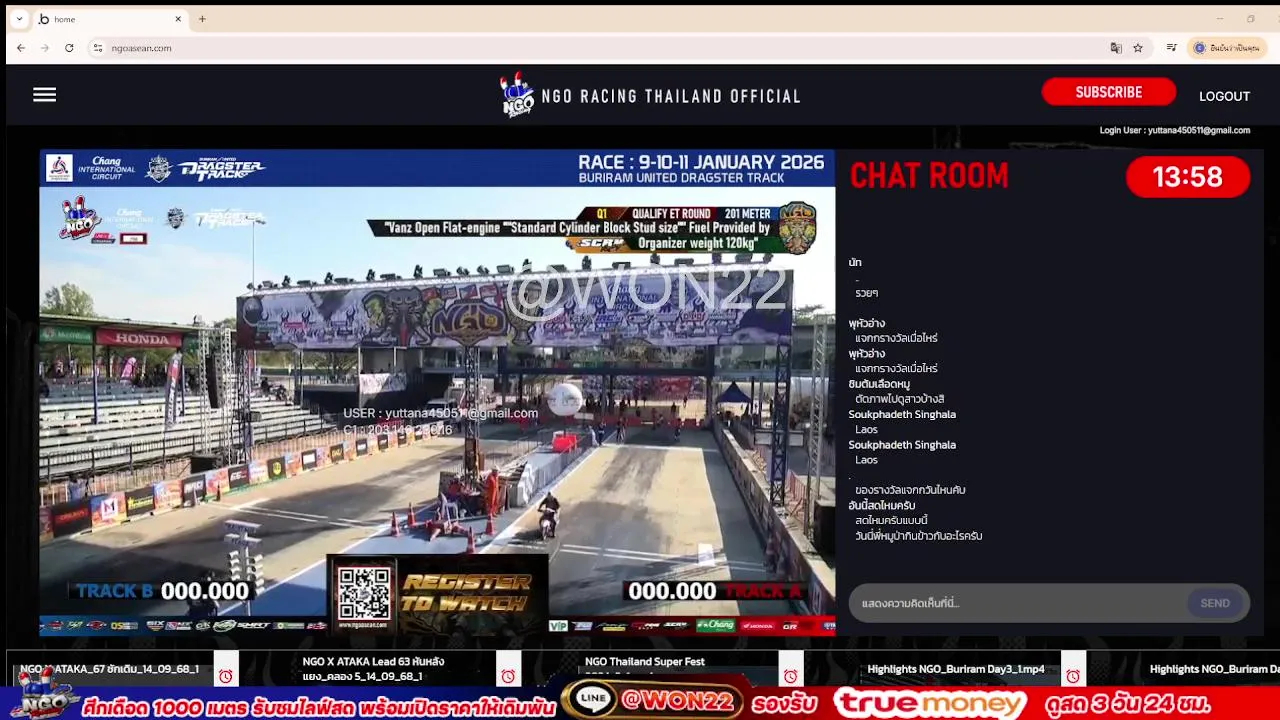Click clock icon beside NGO_ATAKA_67 video
The image size is (1280, 720).
(x=225, y=676)
